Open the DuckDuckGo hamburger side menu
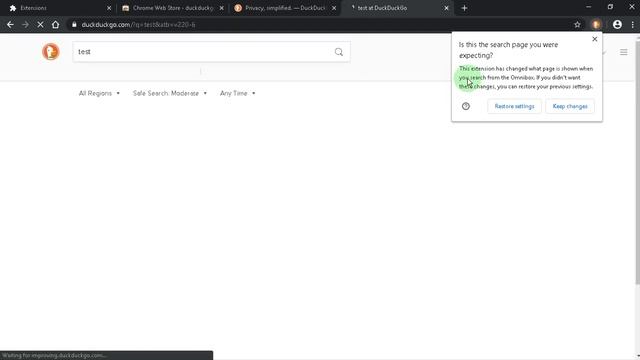The height and width of the screenshot is (360, 640). (x=624, y=52)
